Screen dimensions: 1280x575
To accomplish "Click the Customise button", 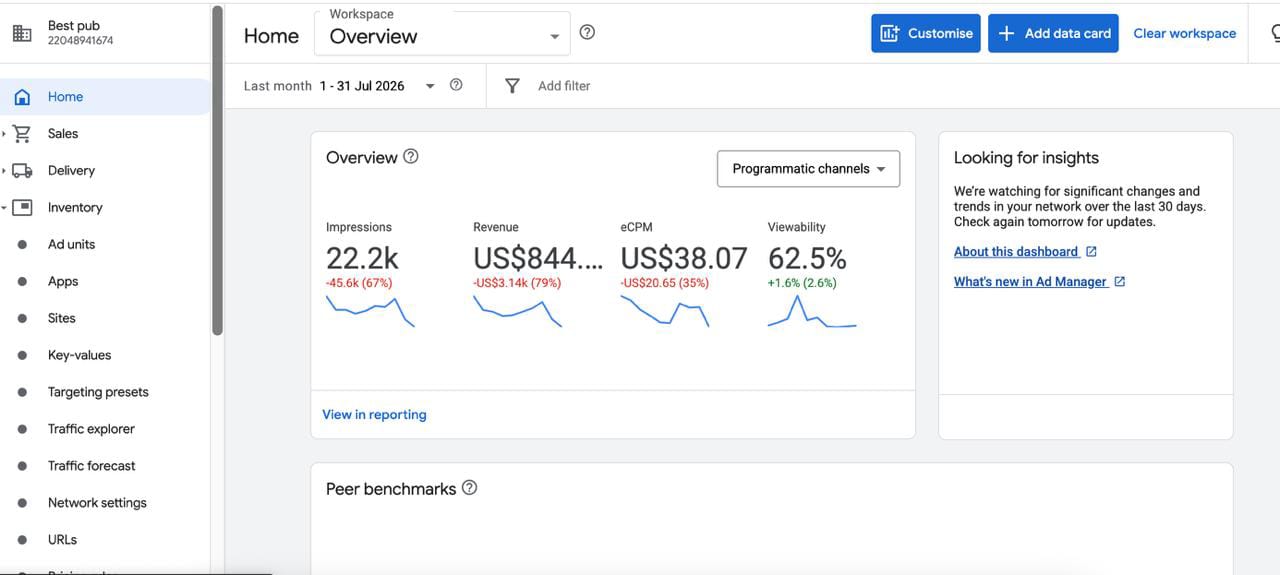I will click(926, 33).
